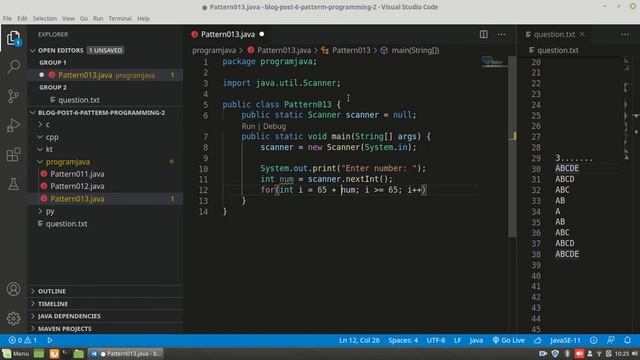The width and height of the screenshot is (640, 360).
Task: Open the Explorer view in activity bar
Action: coord(13,39)
